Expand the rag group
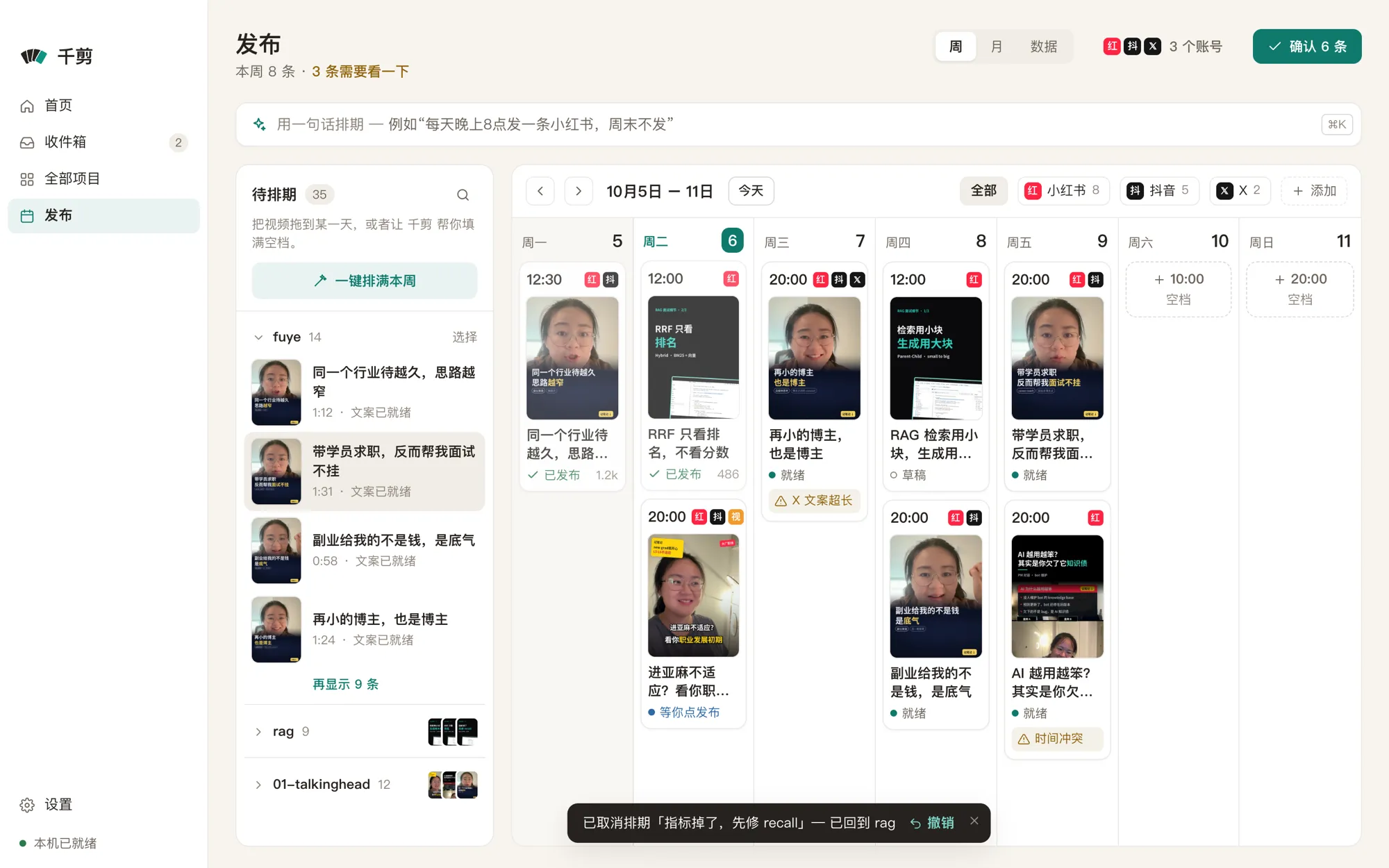The height and width of the screenshot is (868, 1389). point(258,732)
